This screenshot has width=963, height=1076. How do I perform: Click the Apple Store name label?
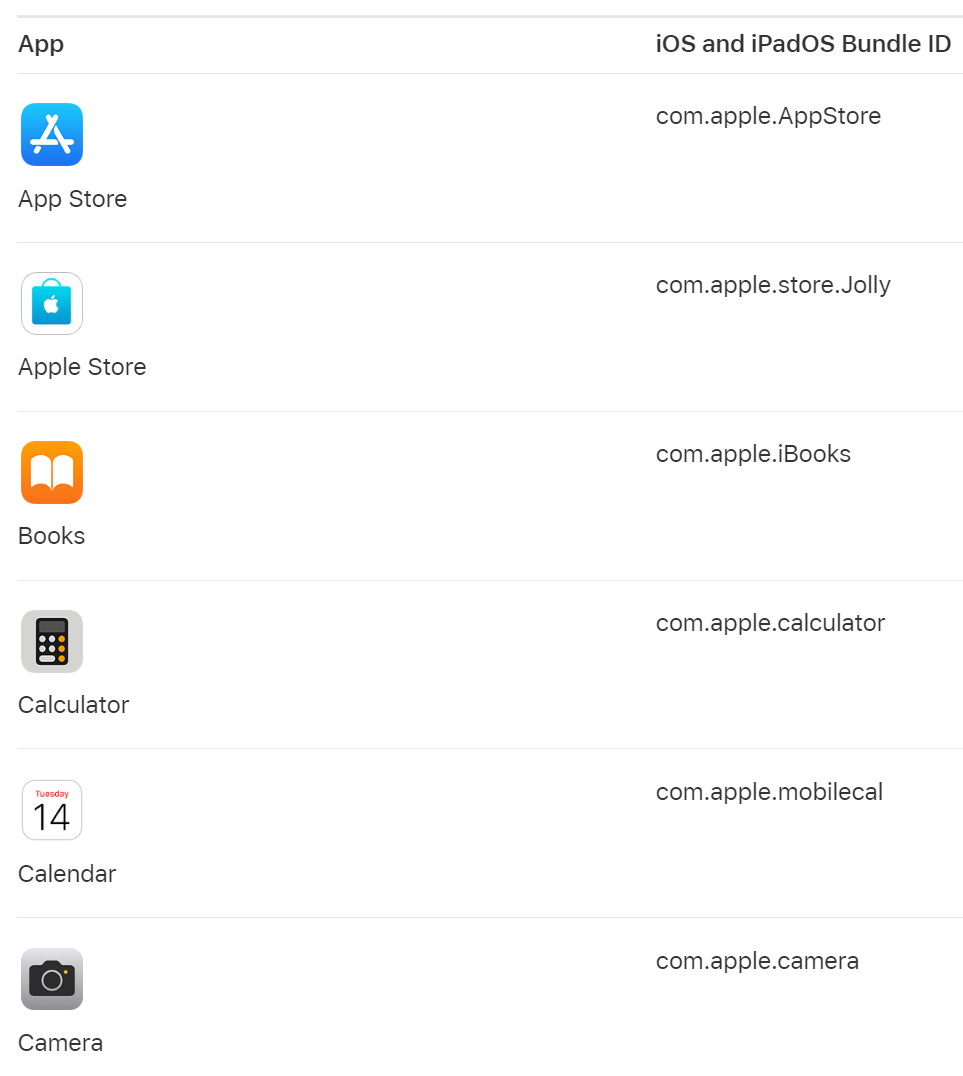82,367
